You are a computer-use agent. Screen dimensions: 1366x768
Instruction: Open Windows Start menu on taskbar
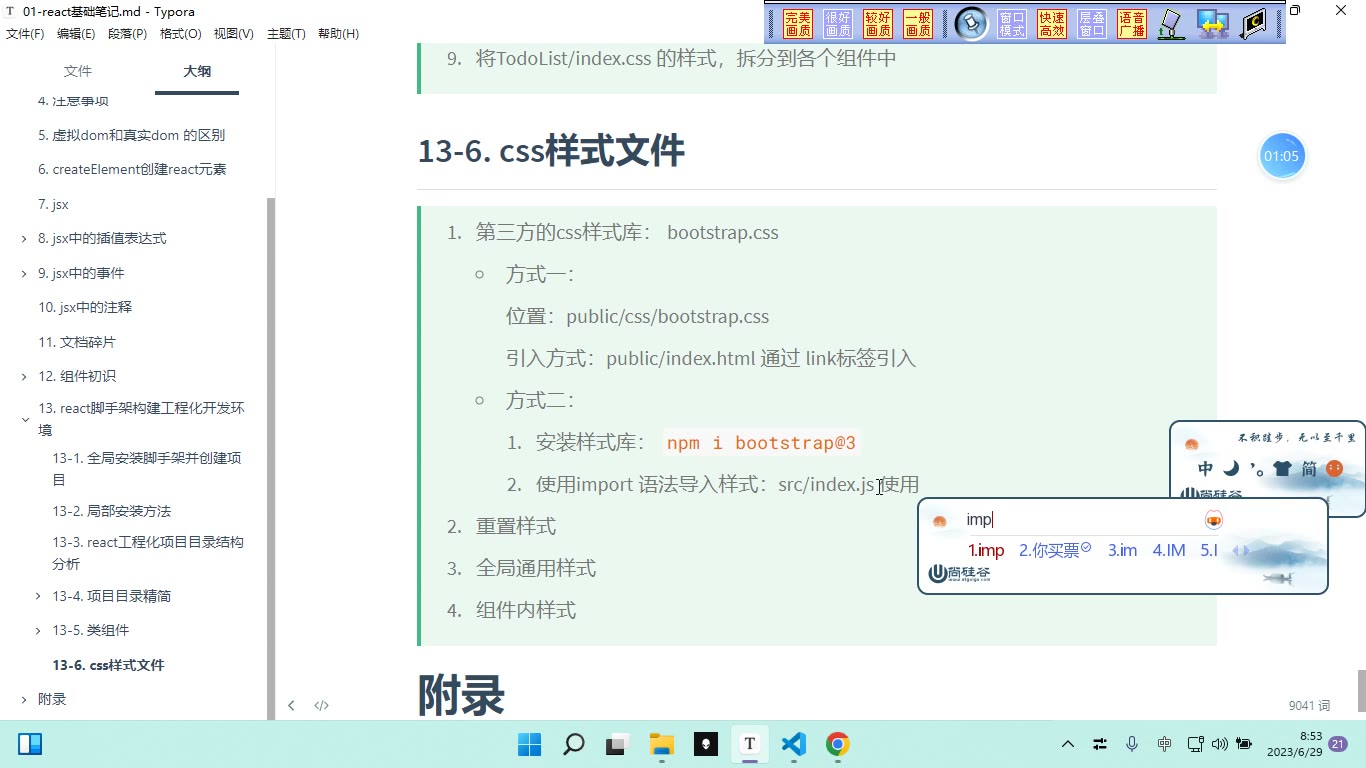[529, 744]
